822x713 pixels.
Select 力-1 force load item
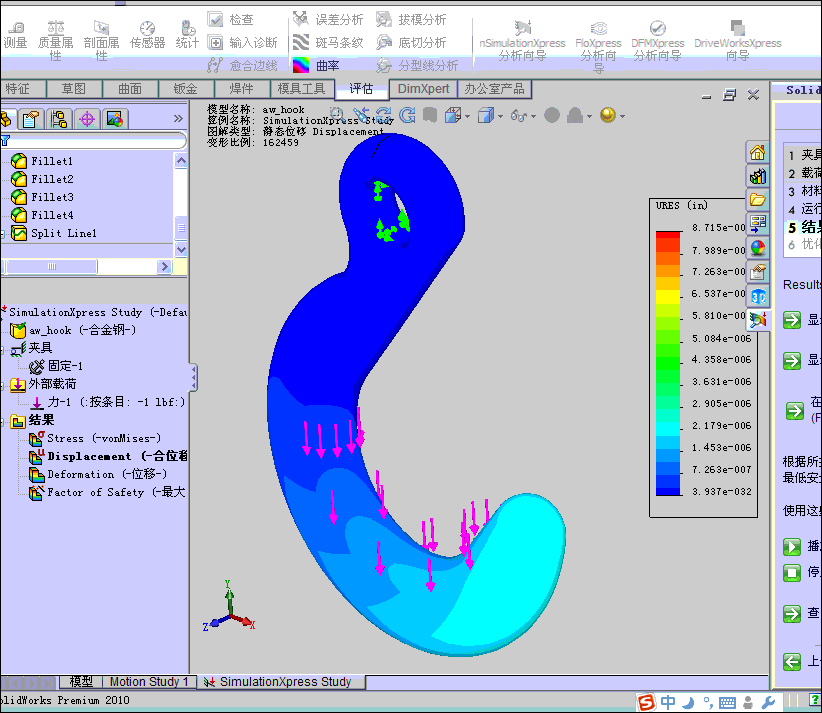click(107, 402)
